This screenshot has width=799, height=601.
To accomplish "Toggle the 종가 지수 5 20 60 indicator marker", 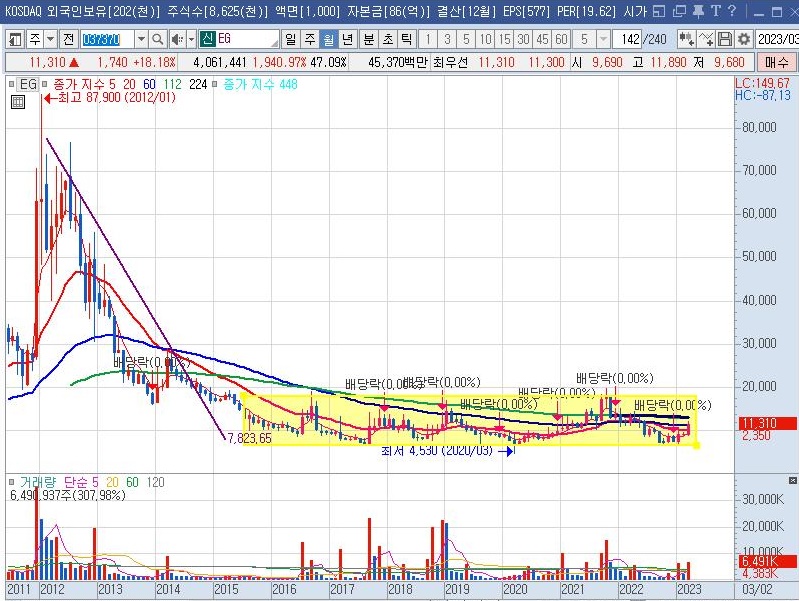I will (45, 84).
